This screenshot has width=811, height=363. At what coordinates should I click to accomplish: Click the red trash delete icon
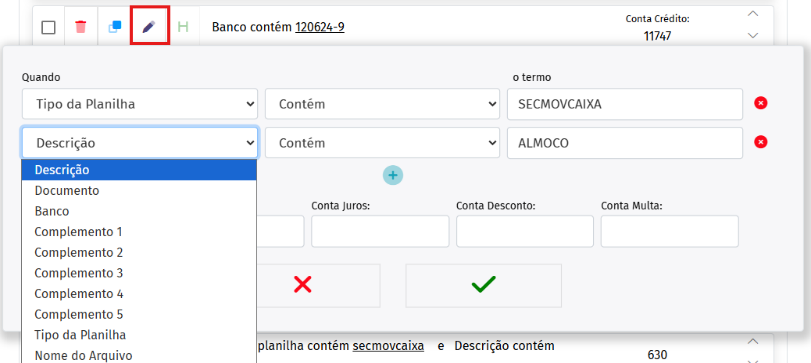tap(80, 27)
